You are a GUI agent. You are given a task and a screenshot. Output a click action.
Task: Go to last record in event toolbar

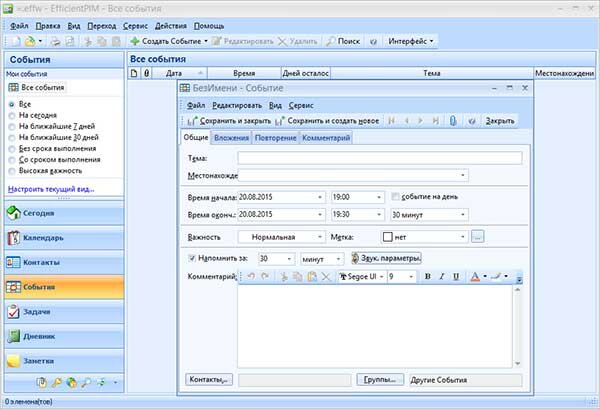click(435, 121)
